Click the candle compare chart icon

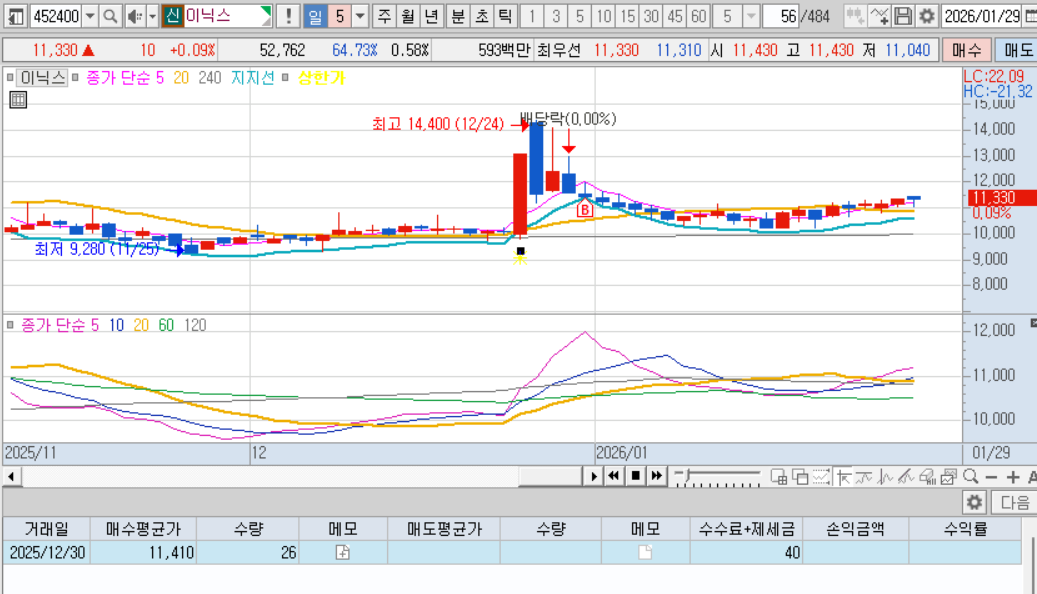tap(854, 16)
